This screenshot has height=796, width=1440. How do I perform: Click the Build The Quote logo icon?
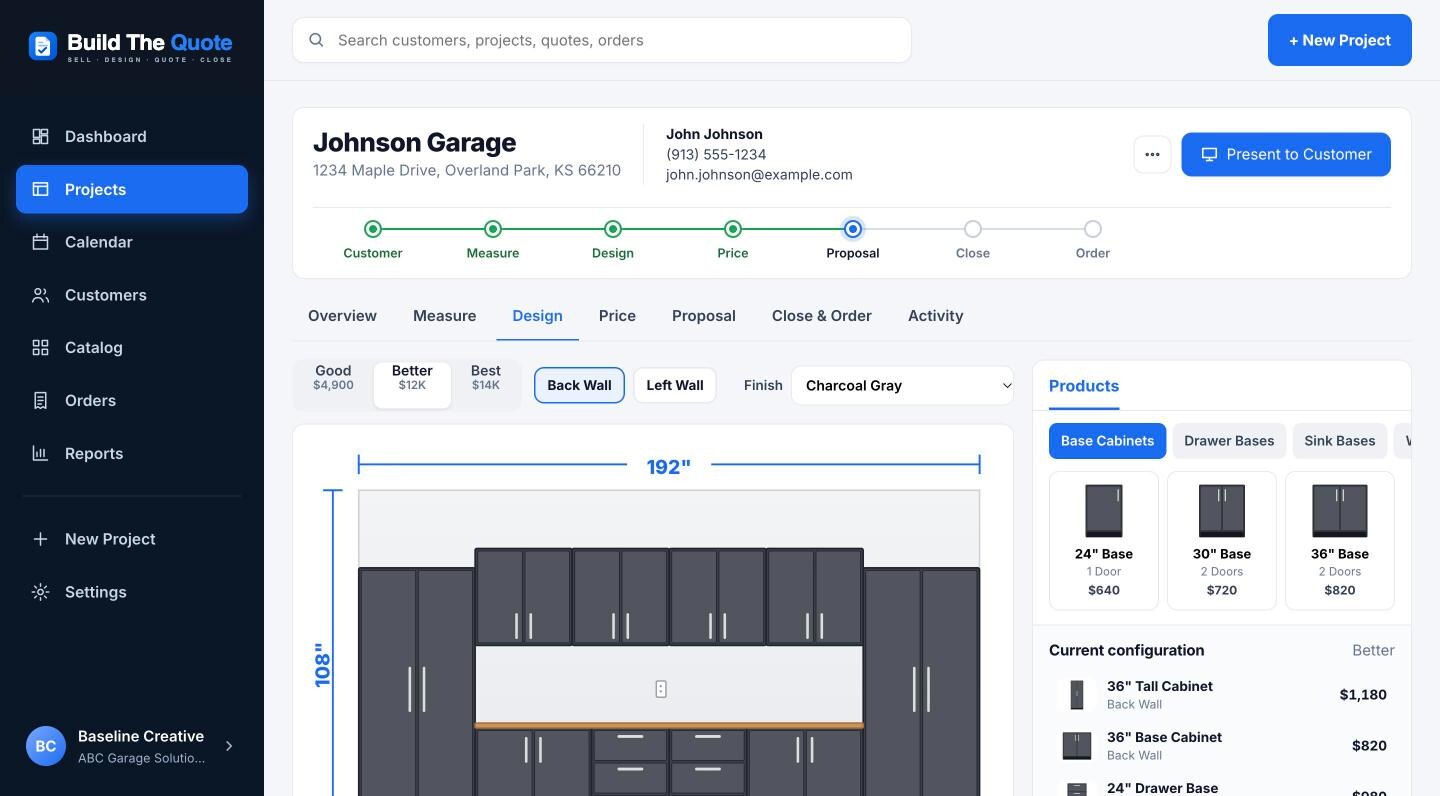pyautogui.click(x=42, y=45)
